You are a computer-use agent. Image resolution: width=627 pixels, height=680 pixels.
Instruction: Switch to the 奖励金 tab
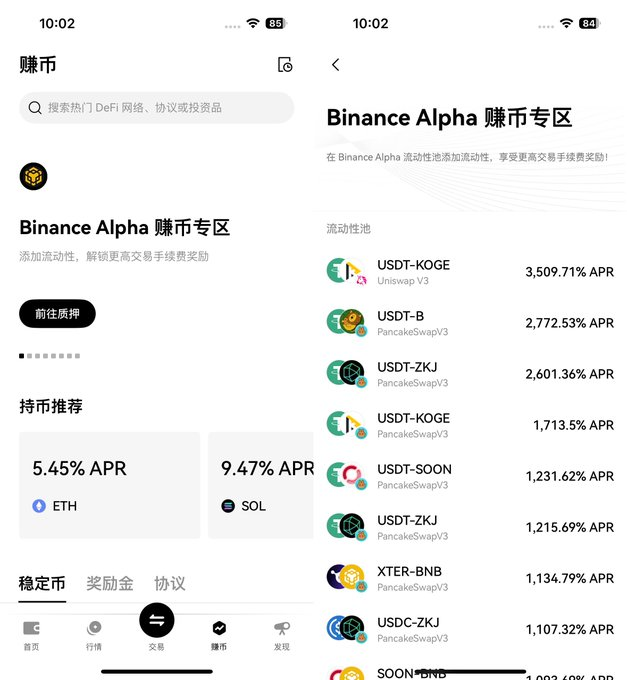click(110, 583)
